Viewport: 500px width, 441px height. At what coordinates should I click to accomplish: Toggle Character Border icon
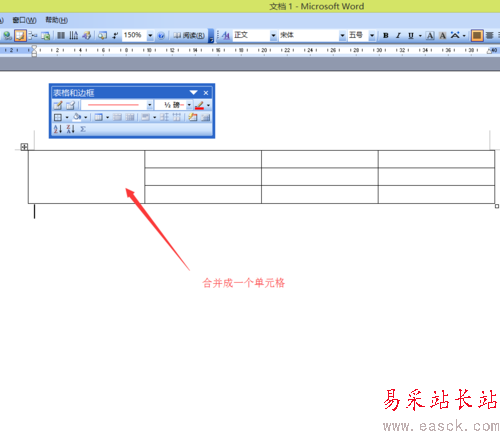[x=430, y=35]
